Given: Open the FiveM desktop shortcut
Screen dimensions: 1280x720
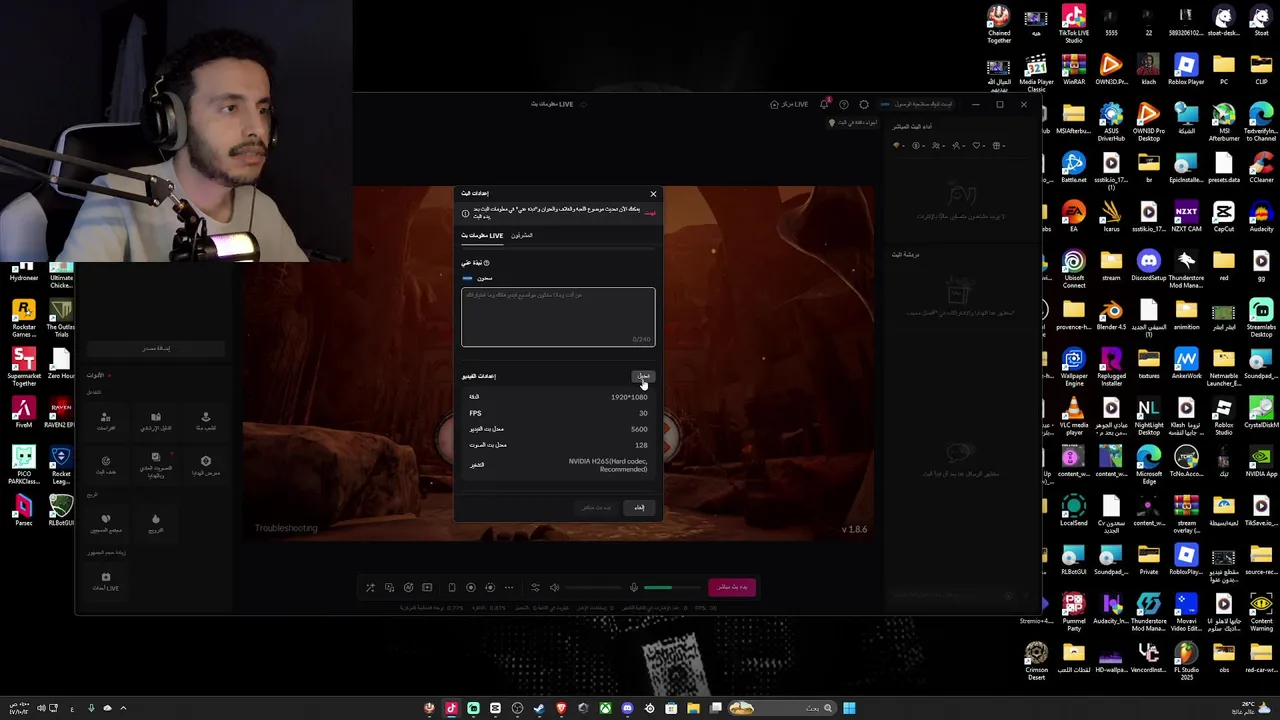Looking at the screenshot, I should coord(24,413).
